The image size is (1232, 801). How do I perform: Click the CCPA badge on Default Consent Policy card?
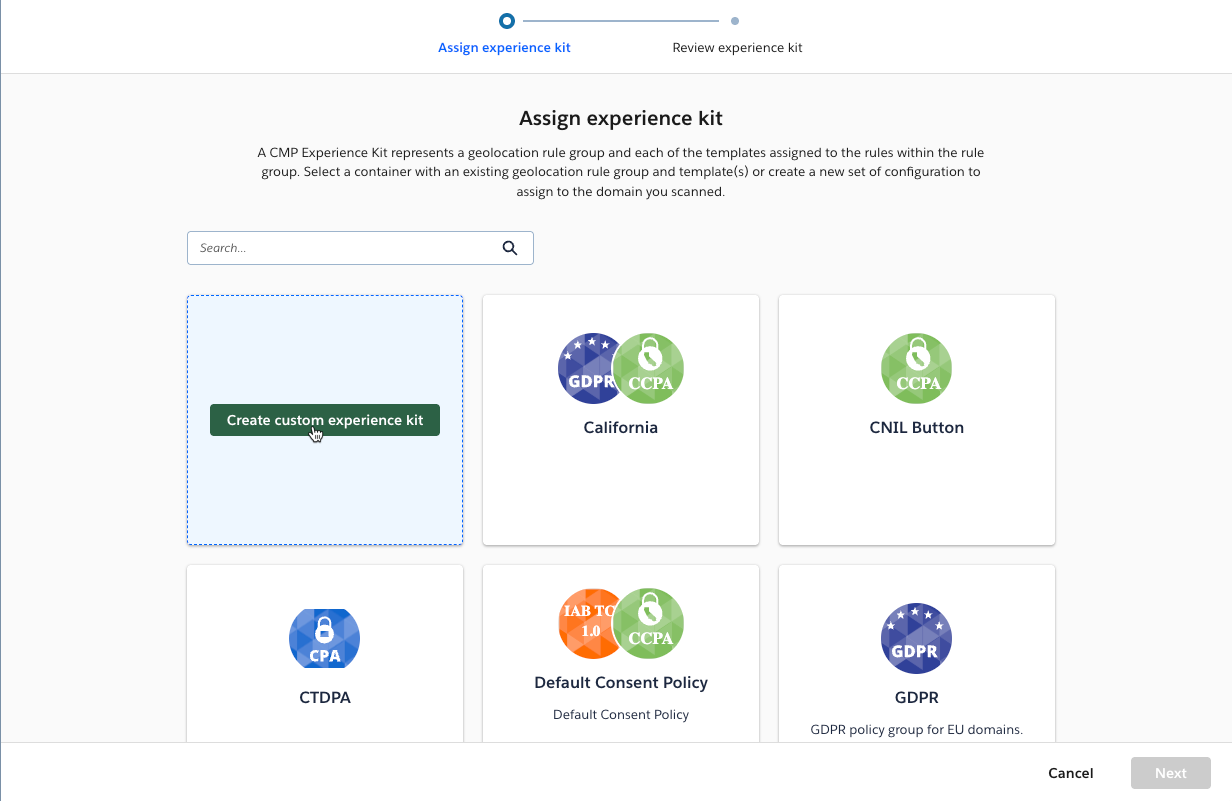pos(648,624)
